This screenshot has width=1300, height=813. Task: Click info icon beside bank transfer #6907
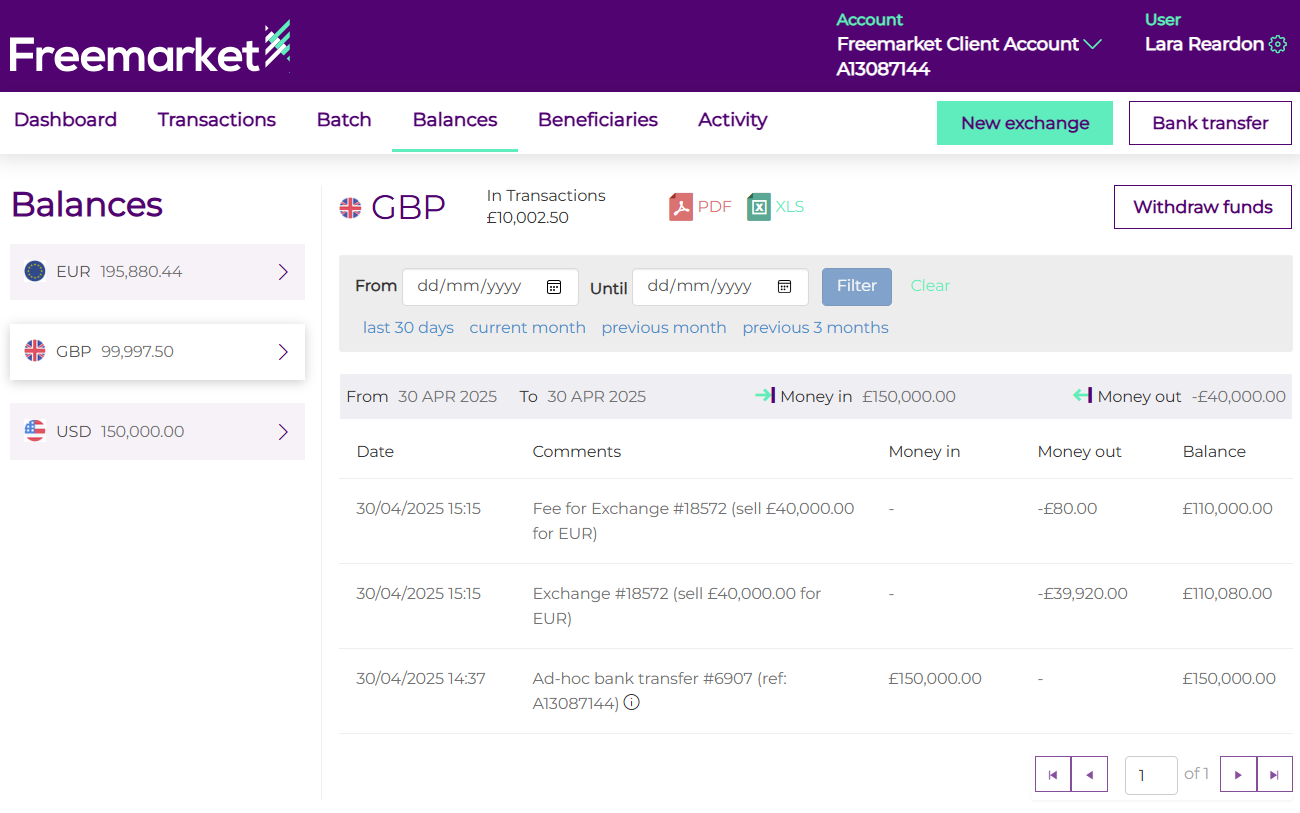pyautogui.click(x=632, y=703)
